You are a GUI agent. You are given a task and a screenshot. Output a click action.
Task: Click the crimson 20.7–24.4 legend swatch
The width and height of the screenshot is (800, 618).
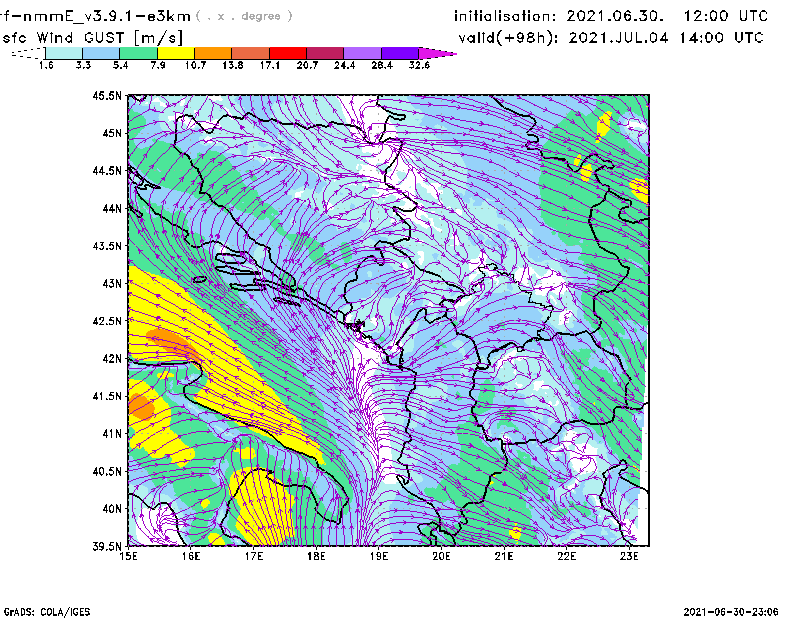click(325, 53)
